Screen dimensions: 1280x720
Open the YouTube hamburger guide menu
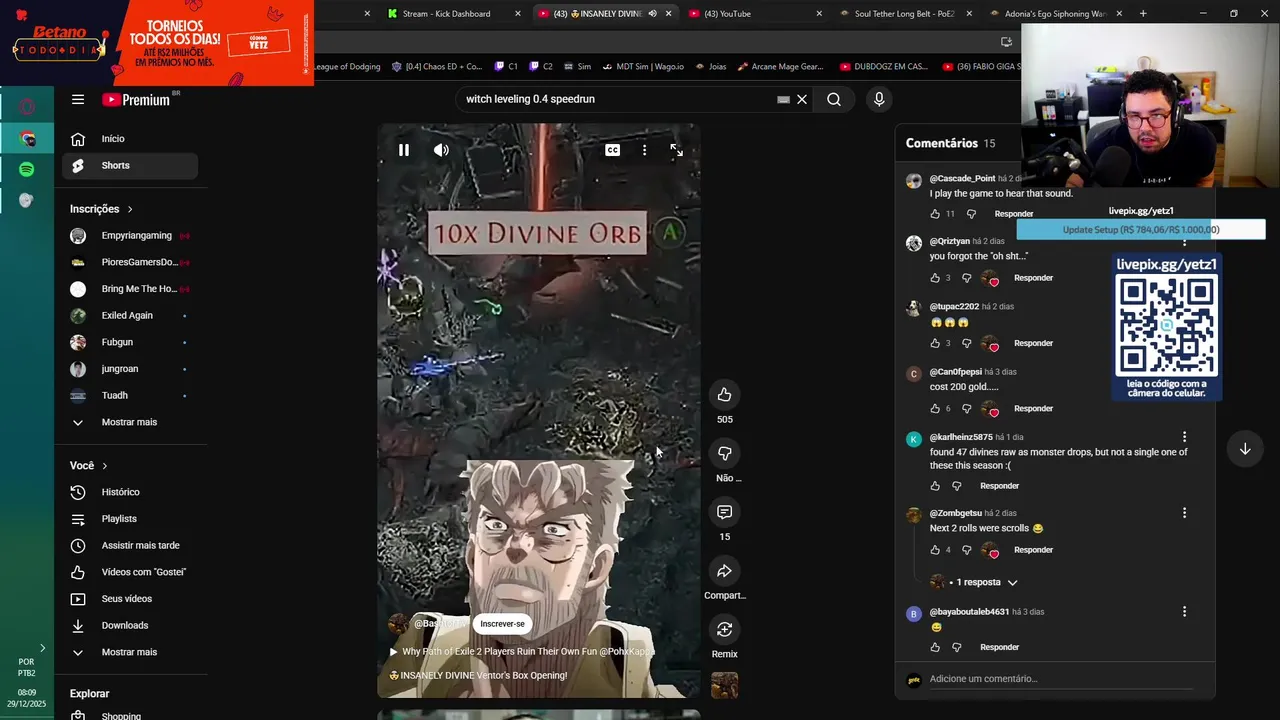pos(78,99)
